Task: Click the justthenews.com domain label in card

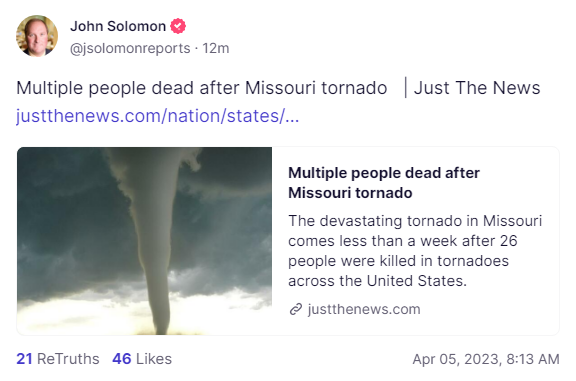Action: click(364, 309)
